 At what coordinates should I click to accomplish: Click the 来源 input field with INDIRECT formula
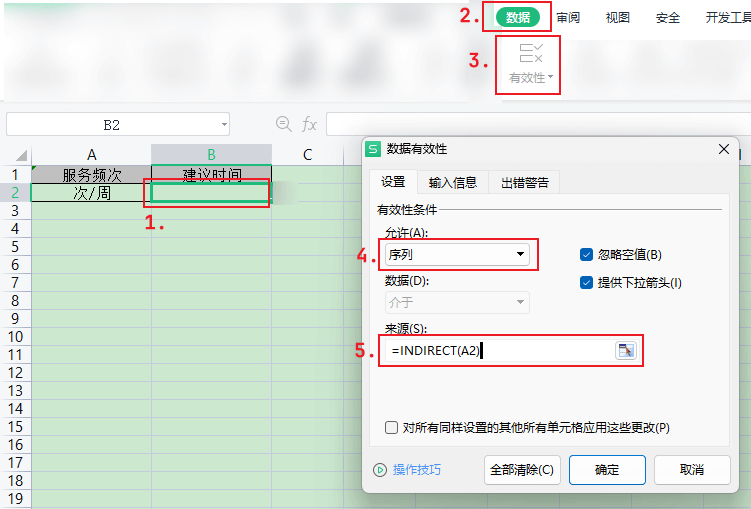point(500,350)
